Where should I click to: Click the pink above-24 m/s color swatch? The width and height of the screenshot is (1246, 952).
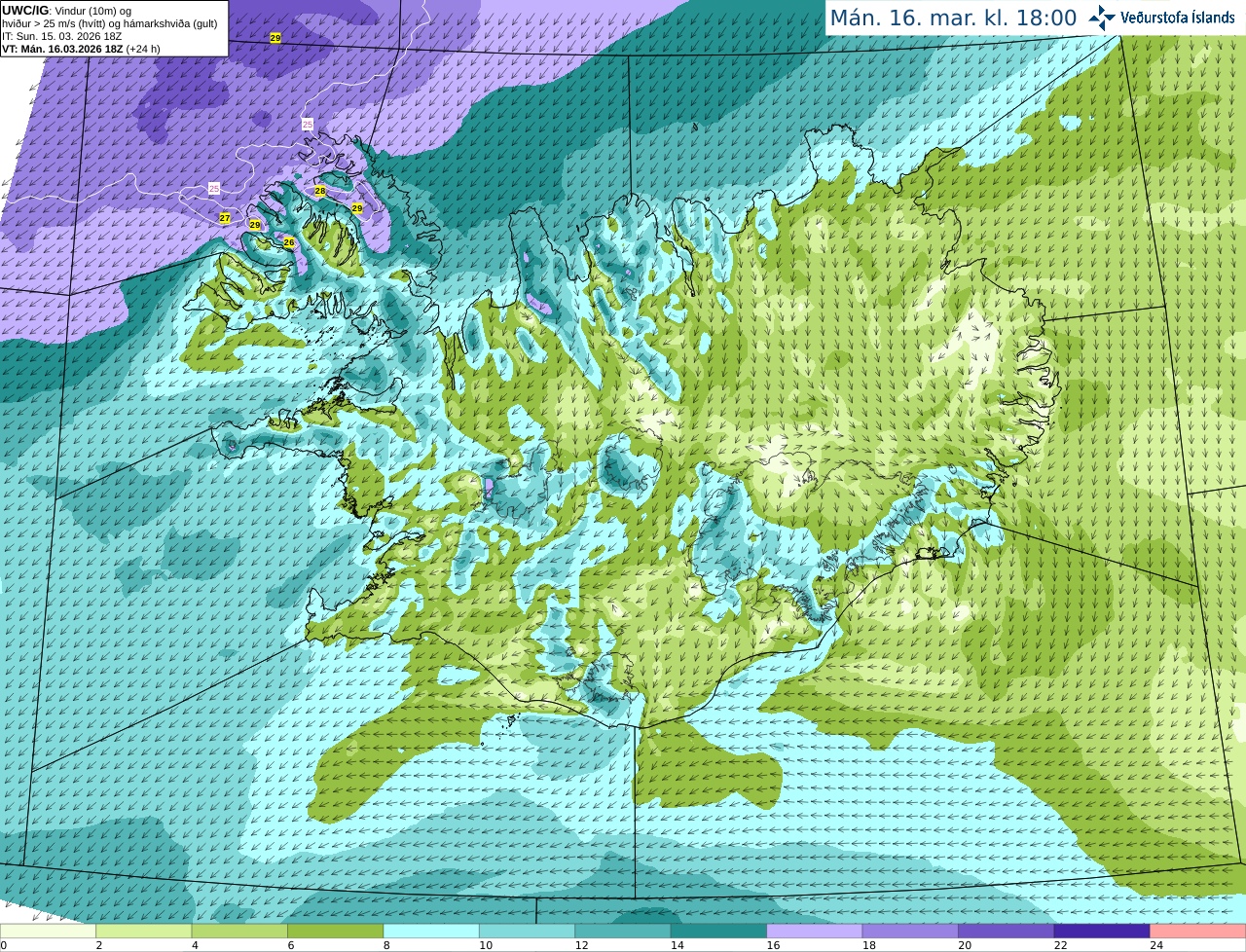point(1198,931)
